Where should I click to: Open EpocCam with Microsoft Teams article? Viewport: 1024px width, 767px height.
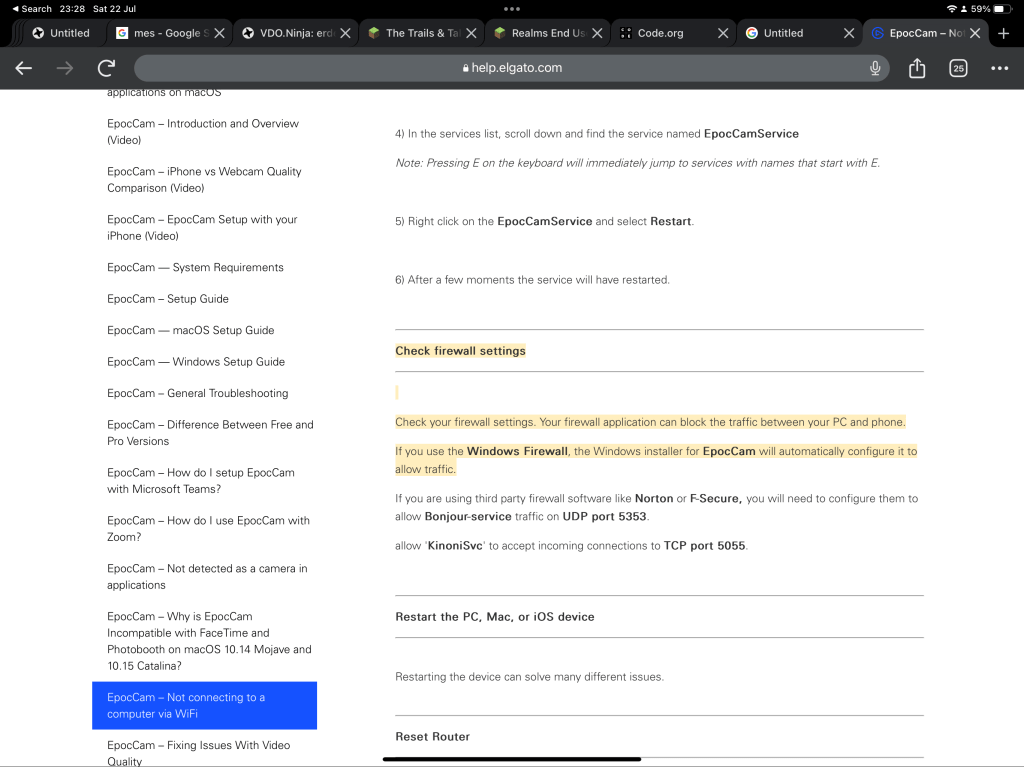click(200, 480)
